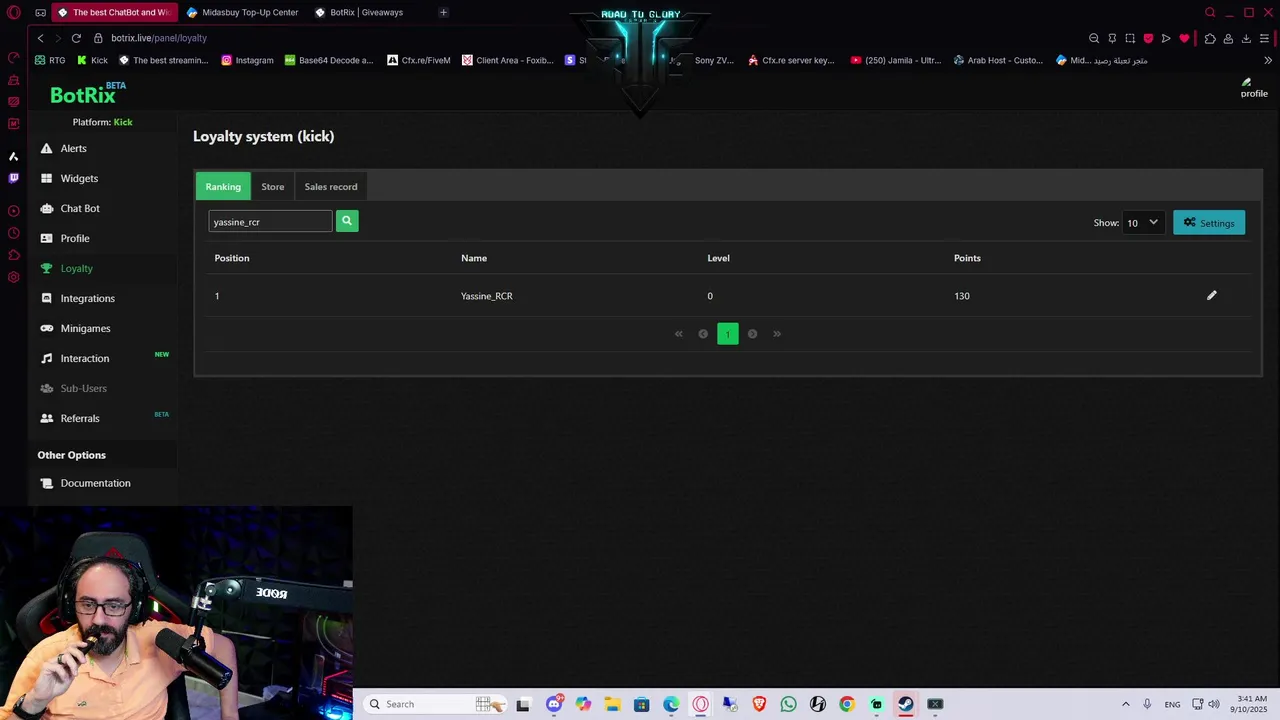Open Google Chrome from the taskbar
The width and height of the screenshot is (1280, 720).
click(847, 704)
